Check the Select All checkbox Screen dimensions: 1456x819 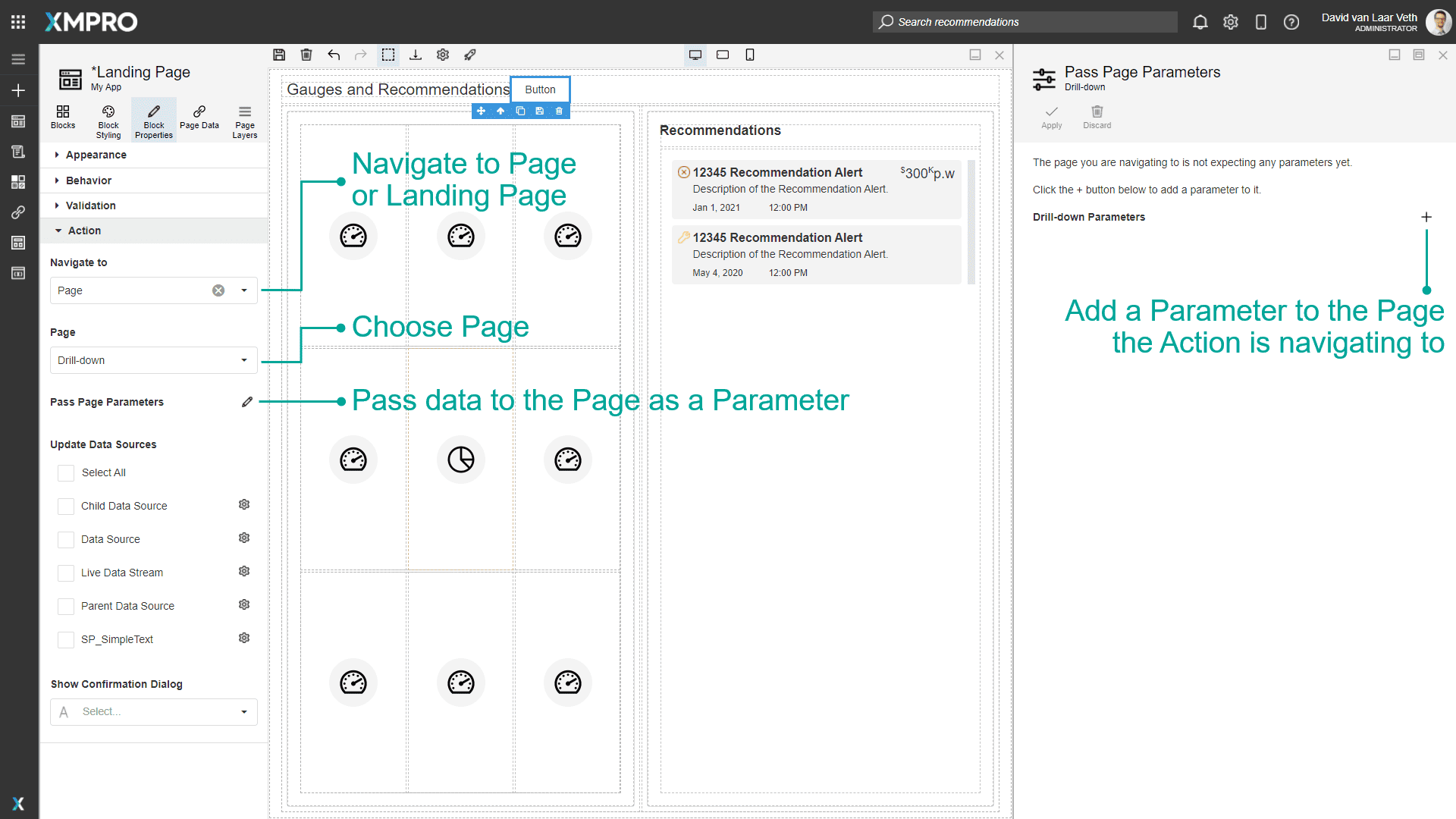(x=67, y=473)
